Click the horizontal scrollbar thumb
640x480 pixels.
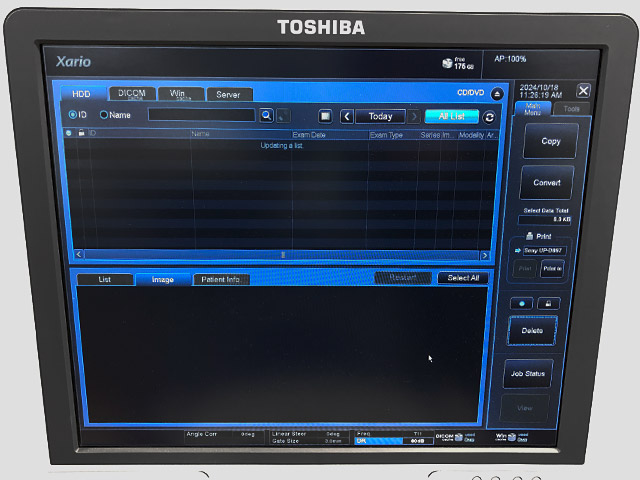click(282, 255)
